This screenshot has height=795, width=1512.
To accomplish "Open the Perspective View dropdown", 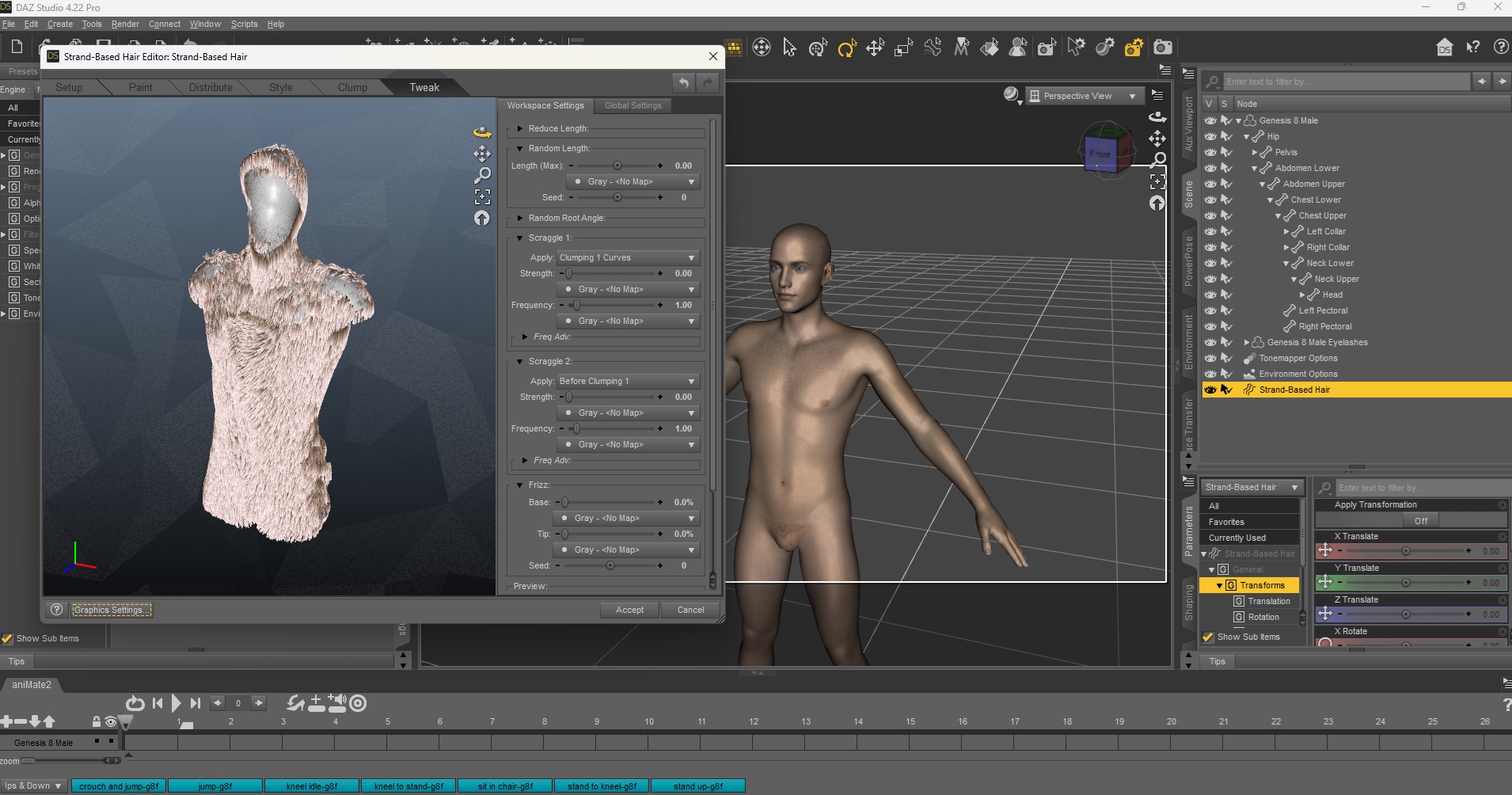I will tap(1085, 96).
